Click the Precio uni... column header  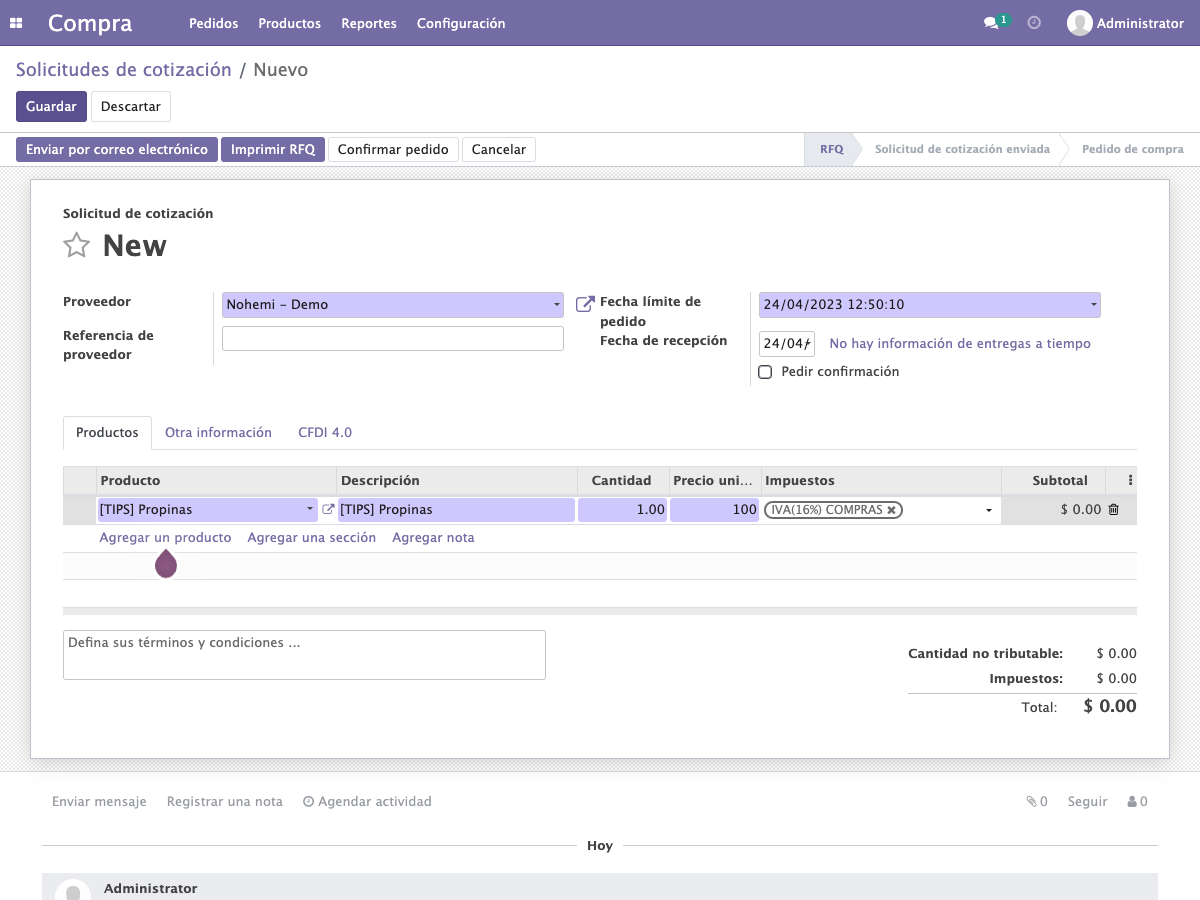pos(715,481)
